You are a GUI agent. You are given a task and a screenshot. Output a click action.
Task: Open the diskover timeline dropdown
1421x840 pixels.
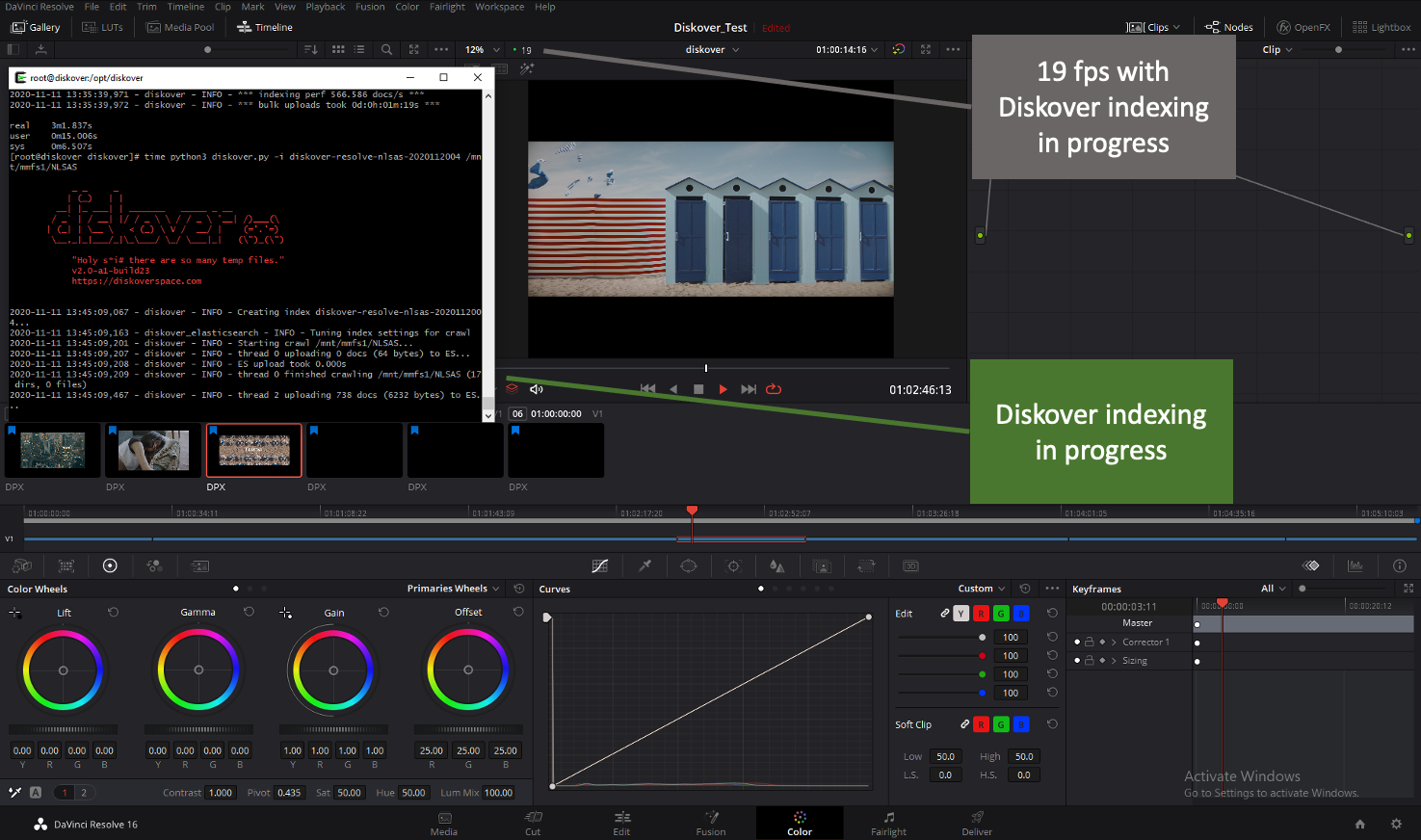pos(713,49)
